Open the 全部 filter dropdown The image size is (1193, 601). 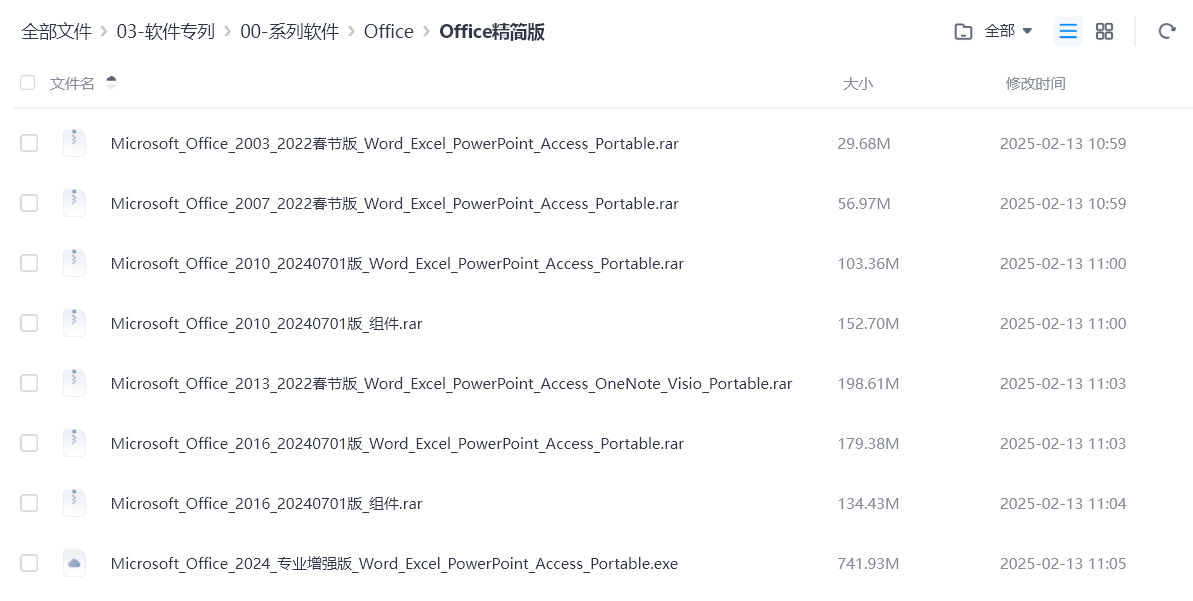point(1008,31)
